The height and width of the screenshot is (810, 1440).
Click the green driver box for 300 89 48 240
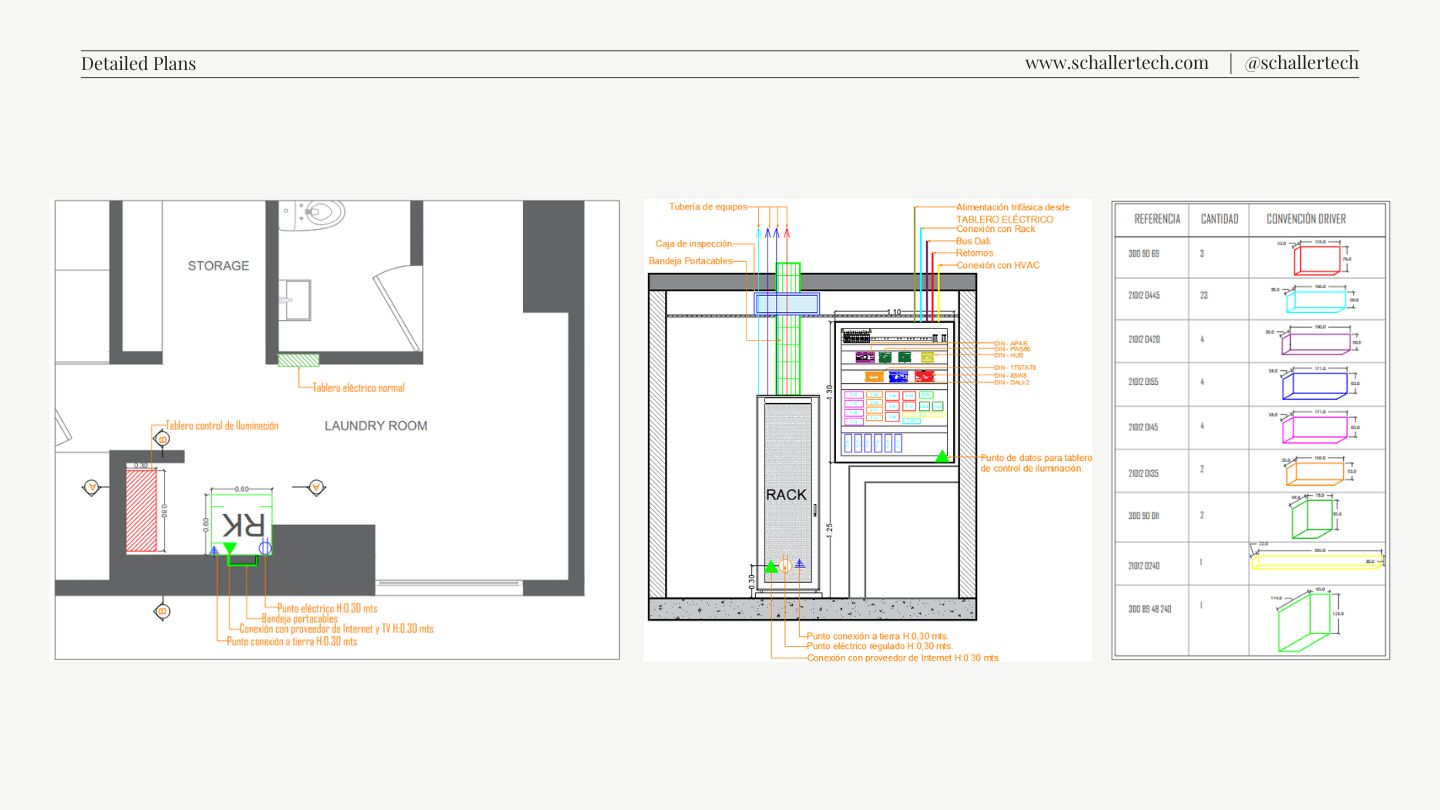[1305, 622]
